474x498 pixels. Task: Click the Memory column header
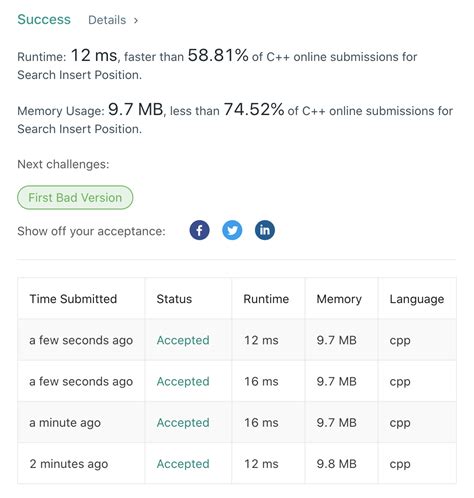pos(339,299)
